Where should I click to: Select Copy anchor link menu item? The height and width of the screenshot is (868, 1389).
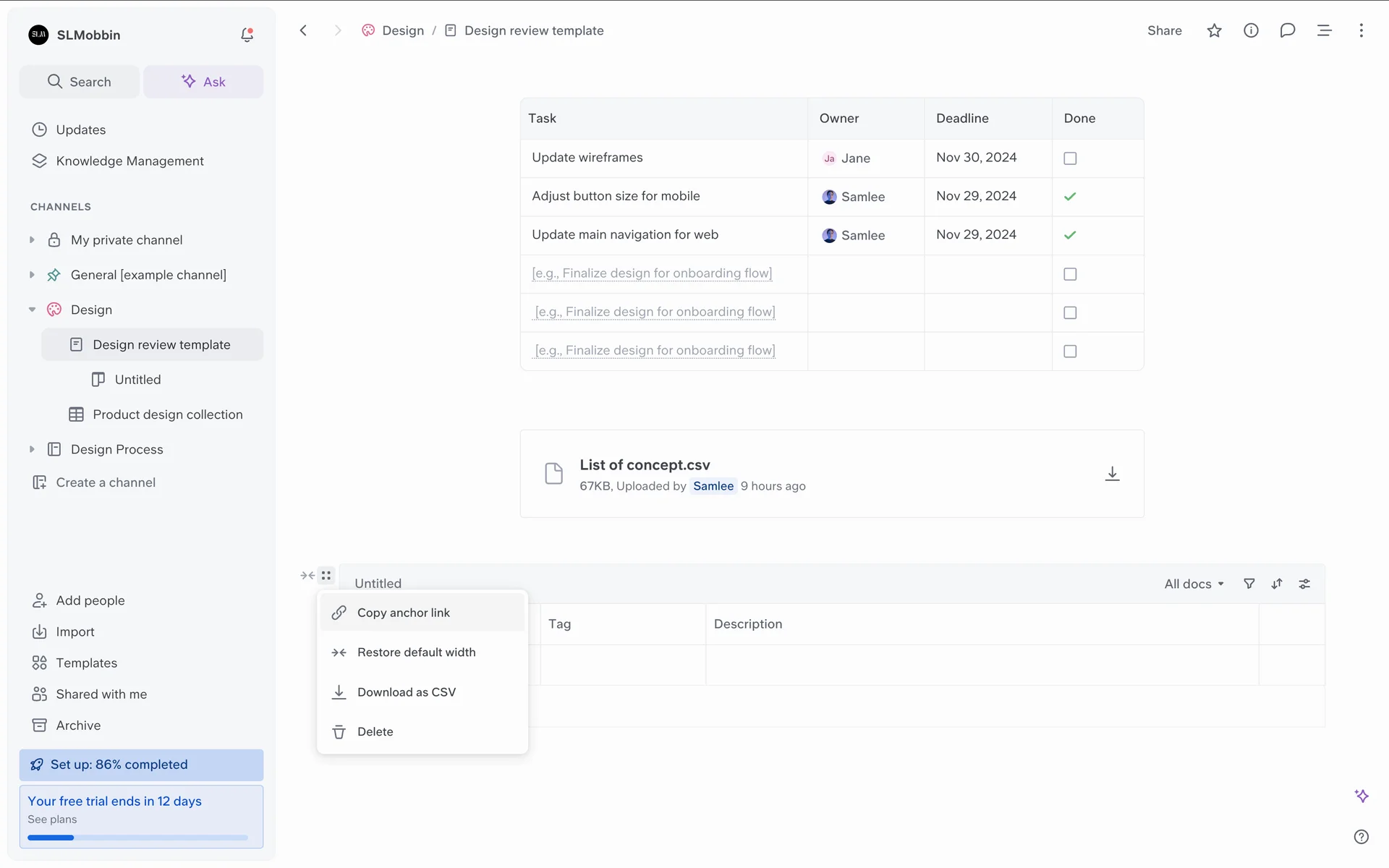tap(404, 613)
